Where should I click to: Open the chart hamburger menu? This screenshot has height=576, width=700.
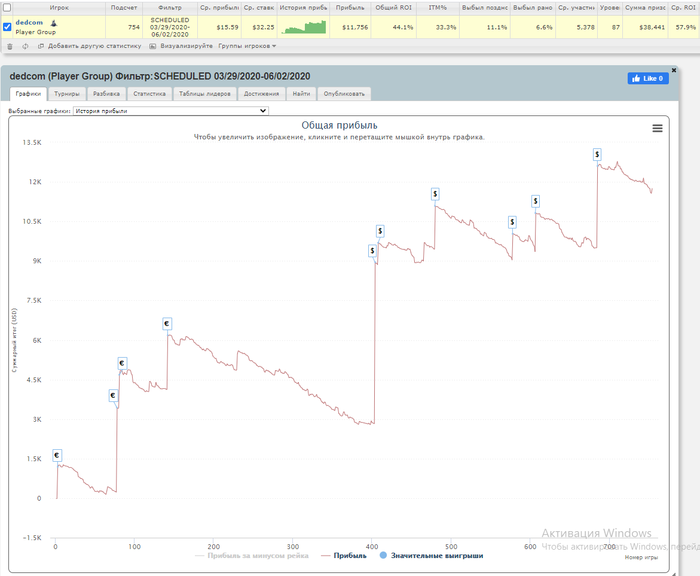[x=657, y=129]
